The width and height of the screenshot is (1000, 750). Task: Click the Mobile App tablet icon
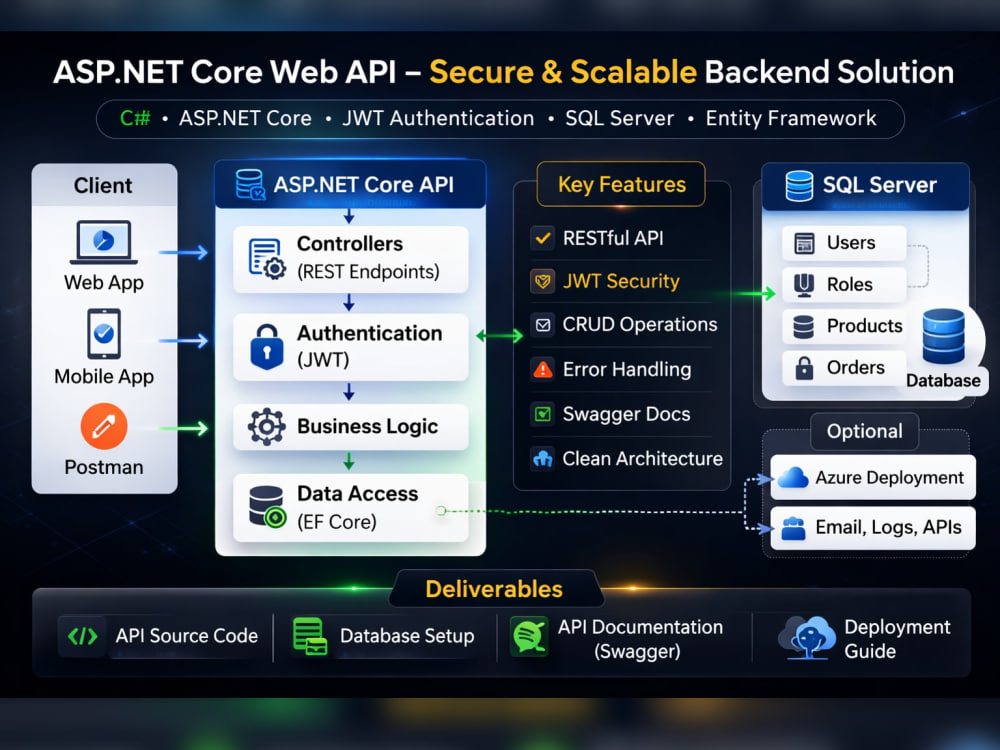pos(104,334)
